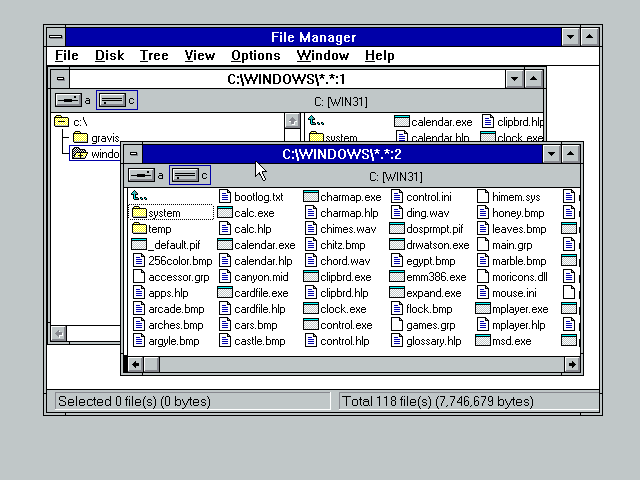Open the Tree menu

(154, 56)
